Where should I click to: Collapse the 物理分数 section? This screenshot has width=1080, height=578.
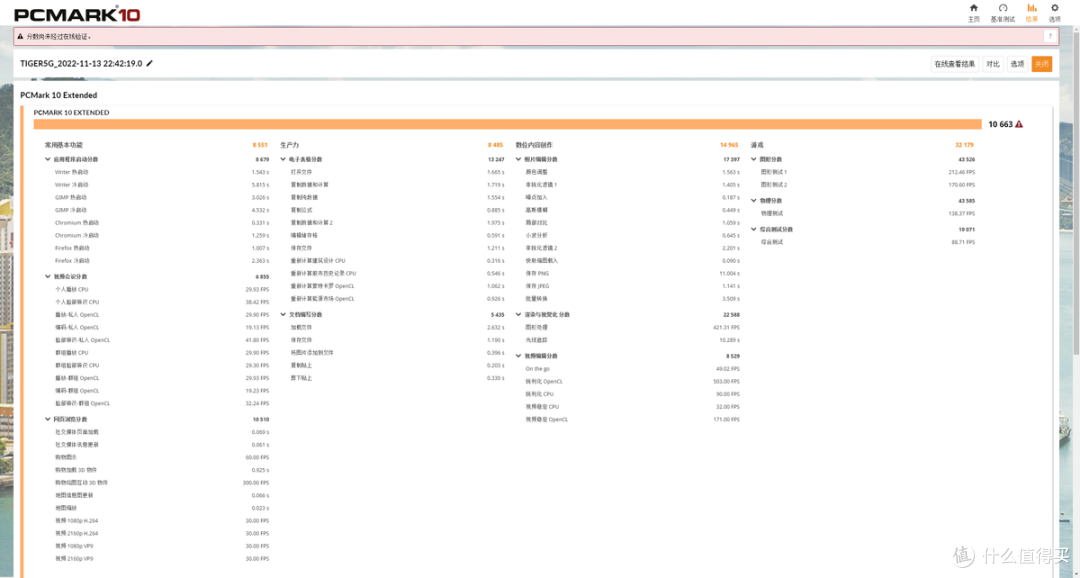[754, 200]
